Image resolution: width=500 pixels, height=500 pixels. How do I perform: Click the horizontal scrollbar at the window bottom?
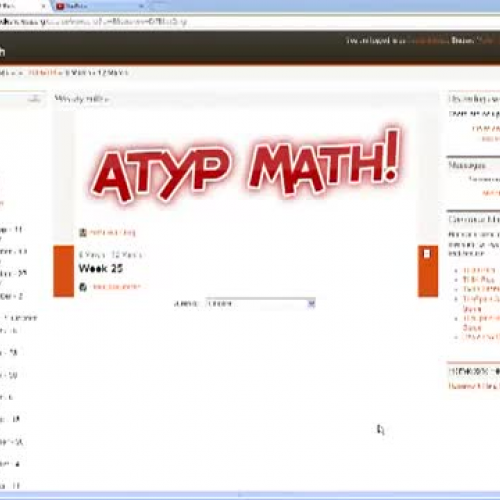pyautogui.click(x=250, y=495)
